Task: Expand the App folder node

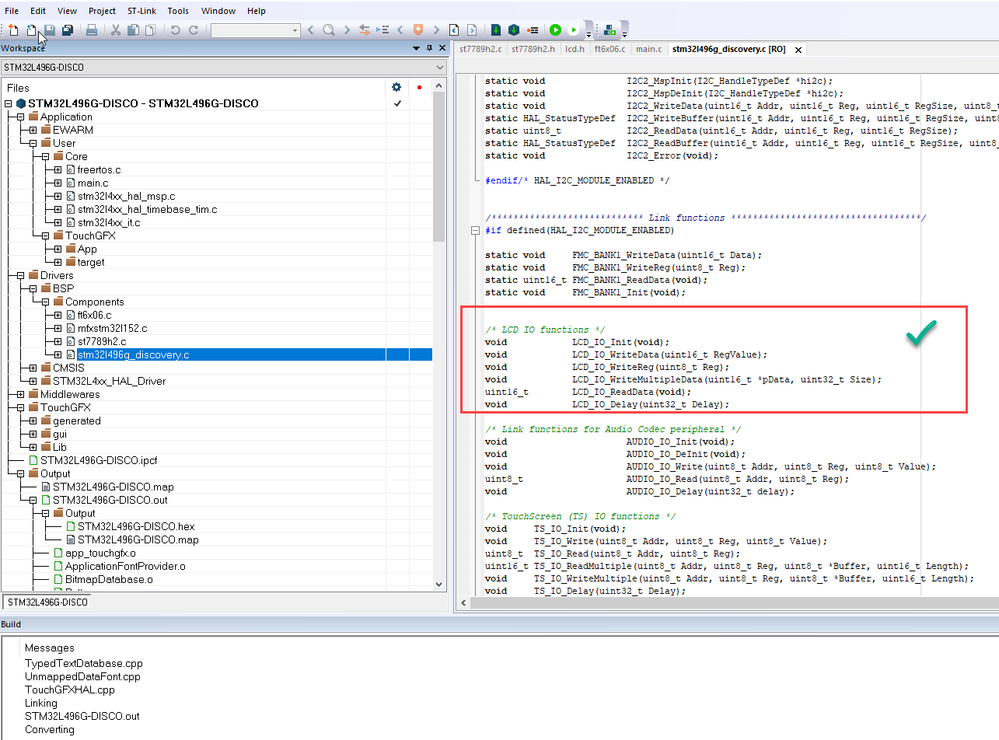Action: click(57, 249)
